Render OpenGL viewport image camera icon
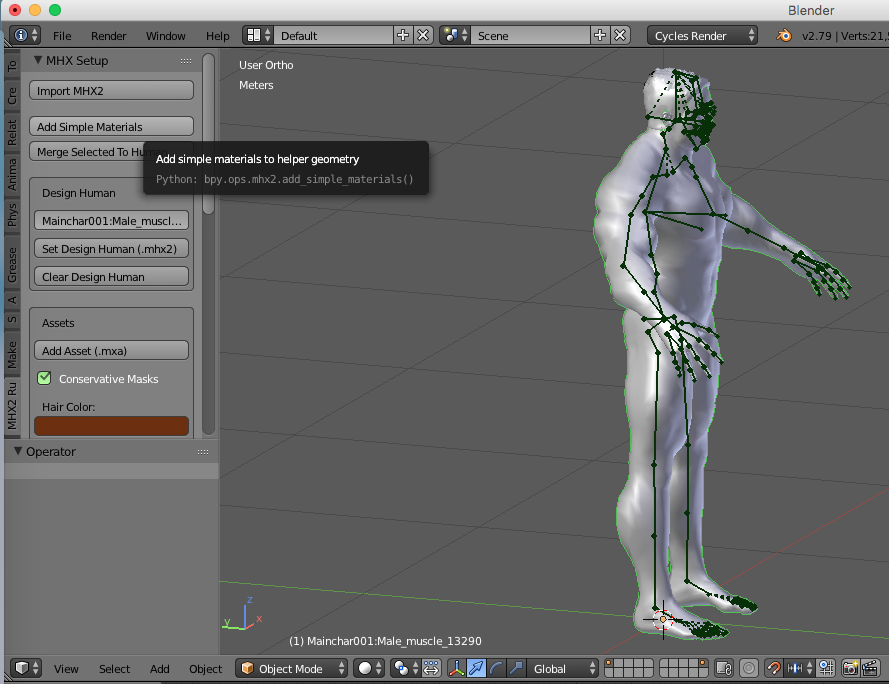 [850, 668]
